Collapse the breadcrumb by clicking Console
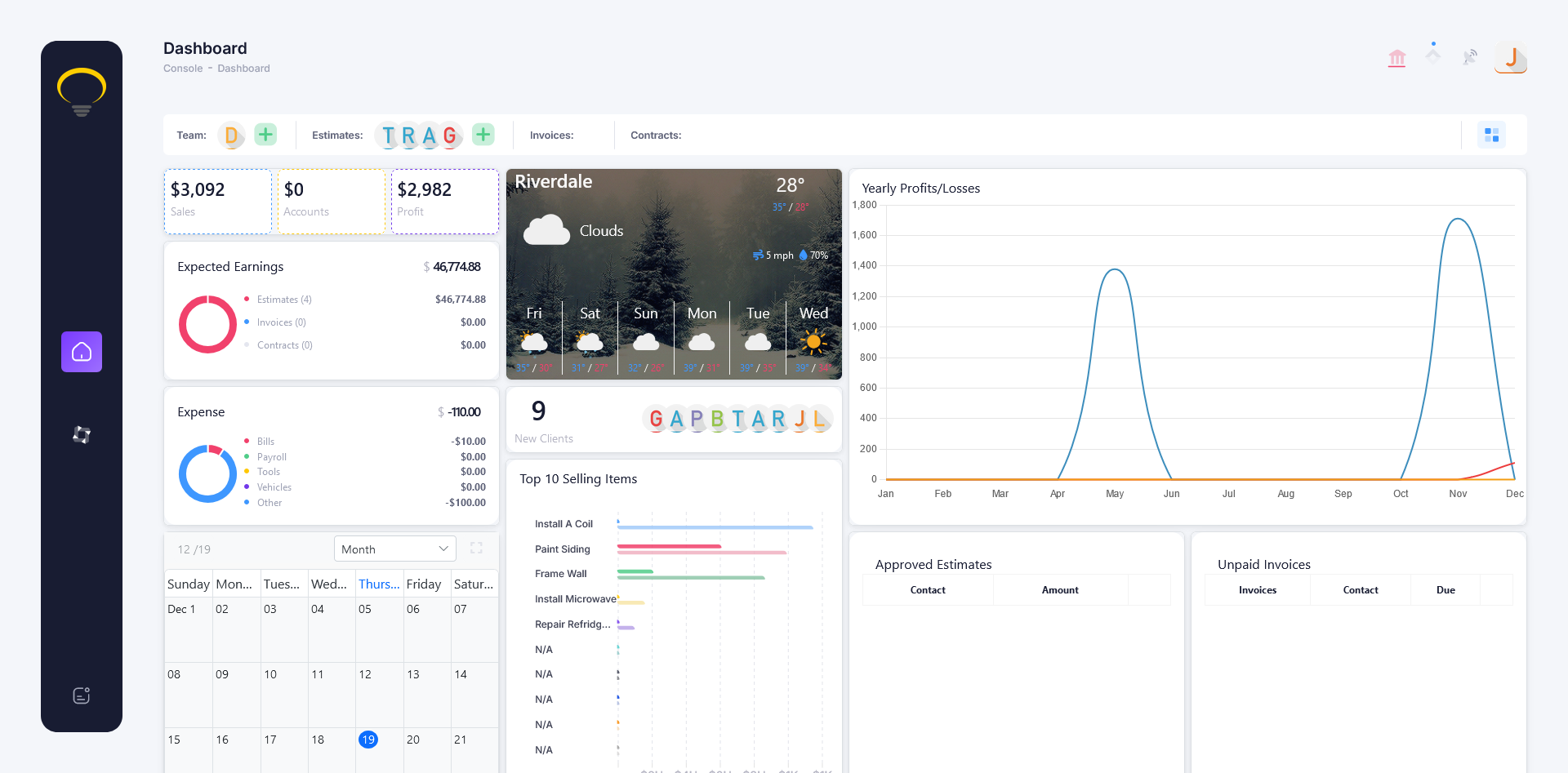 coord(182,68)
